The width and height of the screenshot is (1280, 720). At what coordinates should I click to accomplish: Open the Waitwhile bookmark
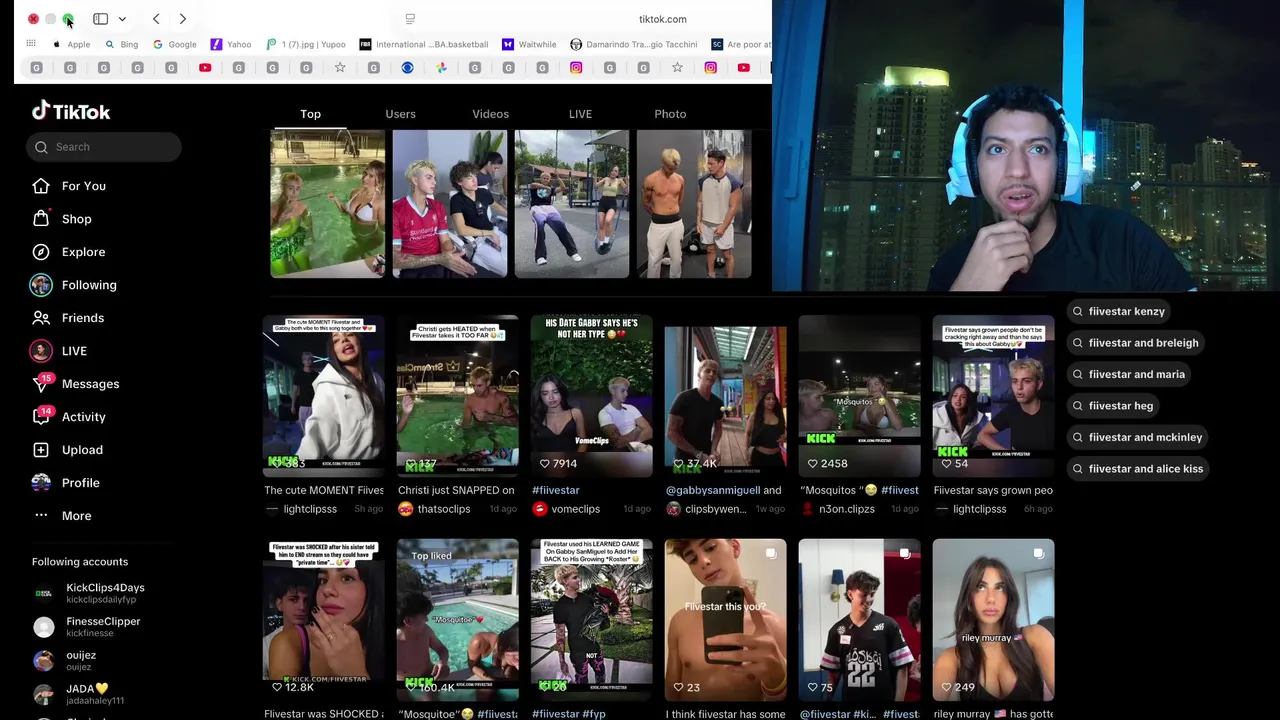[529, 44]
